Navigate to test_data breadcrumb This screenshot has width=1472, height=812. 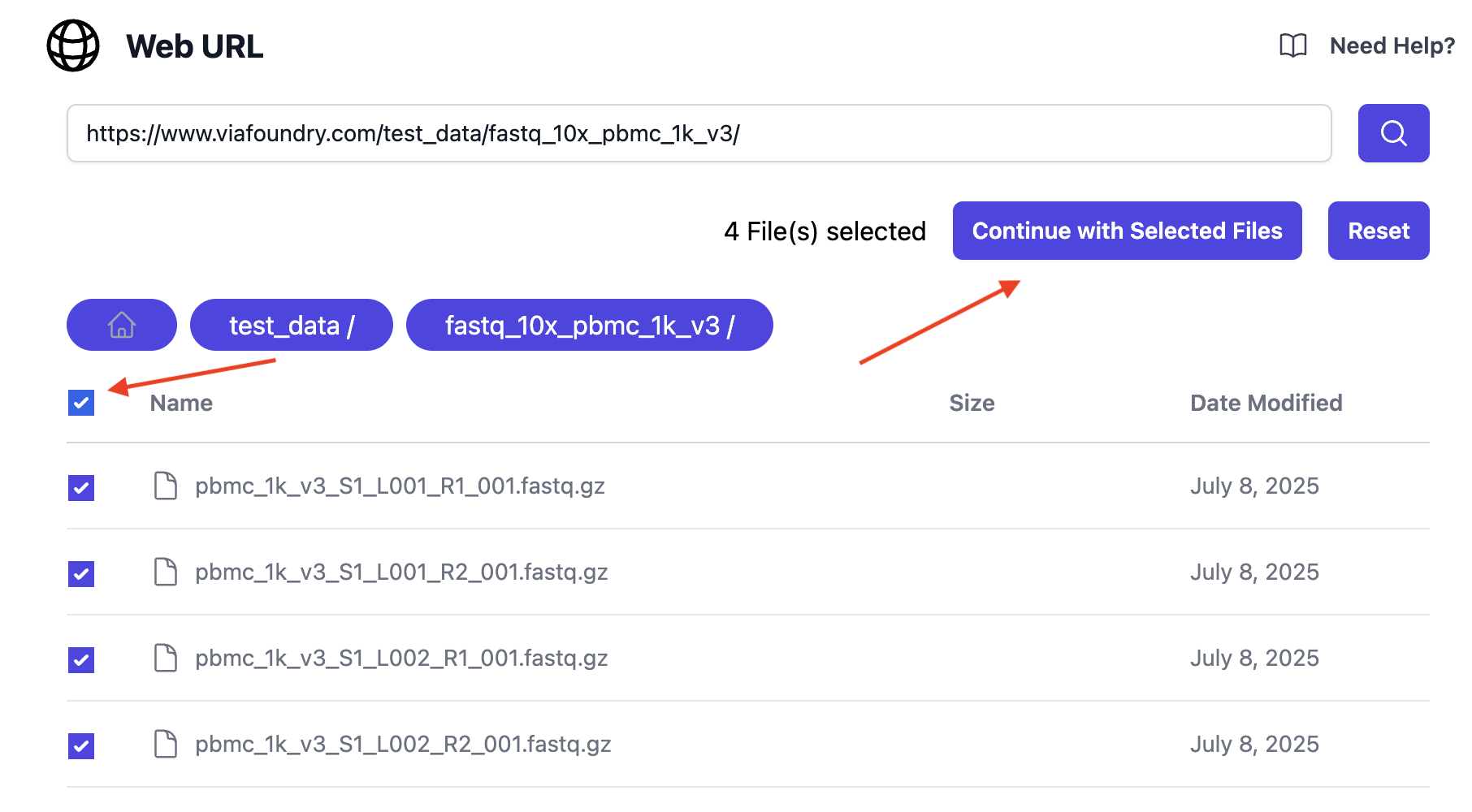pos(292,325)
